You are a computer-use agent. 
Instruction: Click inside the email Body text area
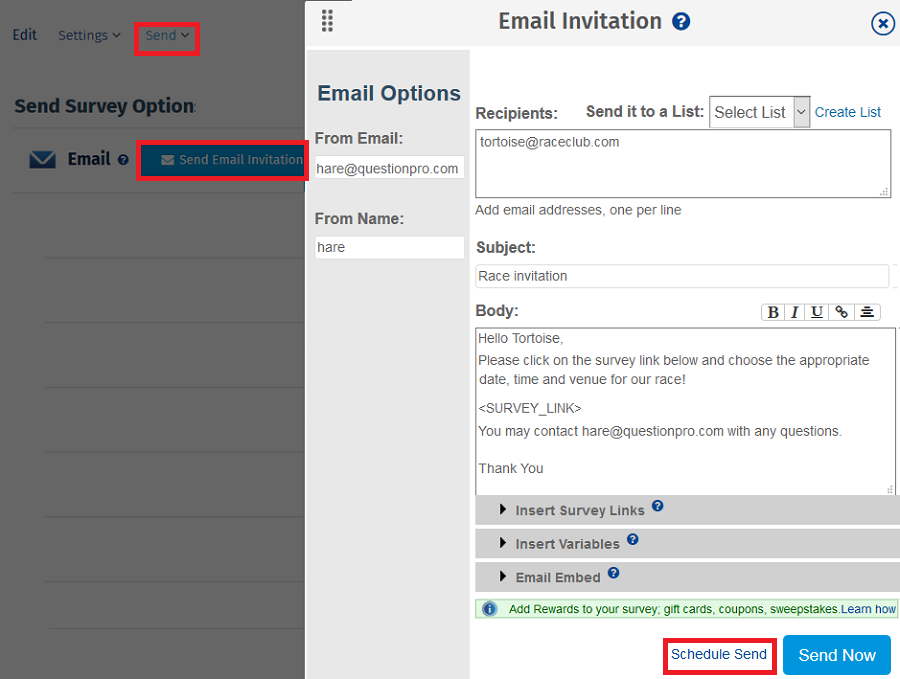pyautogui.click(x=685, y=412)
